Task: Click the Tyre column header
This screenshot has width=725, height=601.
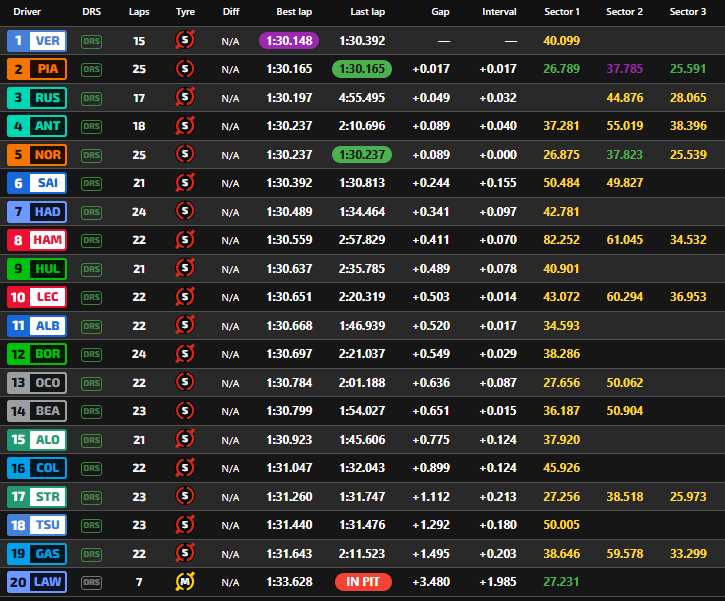Action: (185, 12)
